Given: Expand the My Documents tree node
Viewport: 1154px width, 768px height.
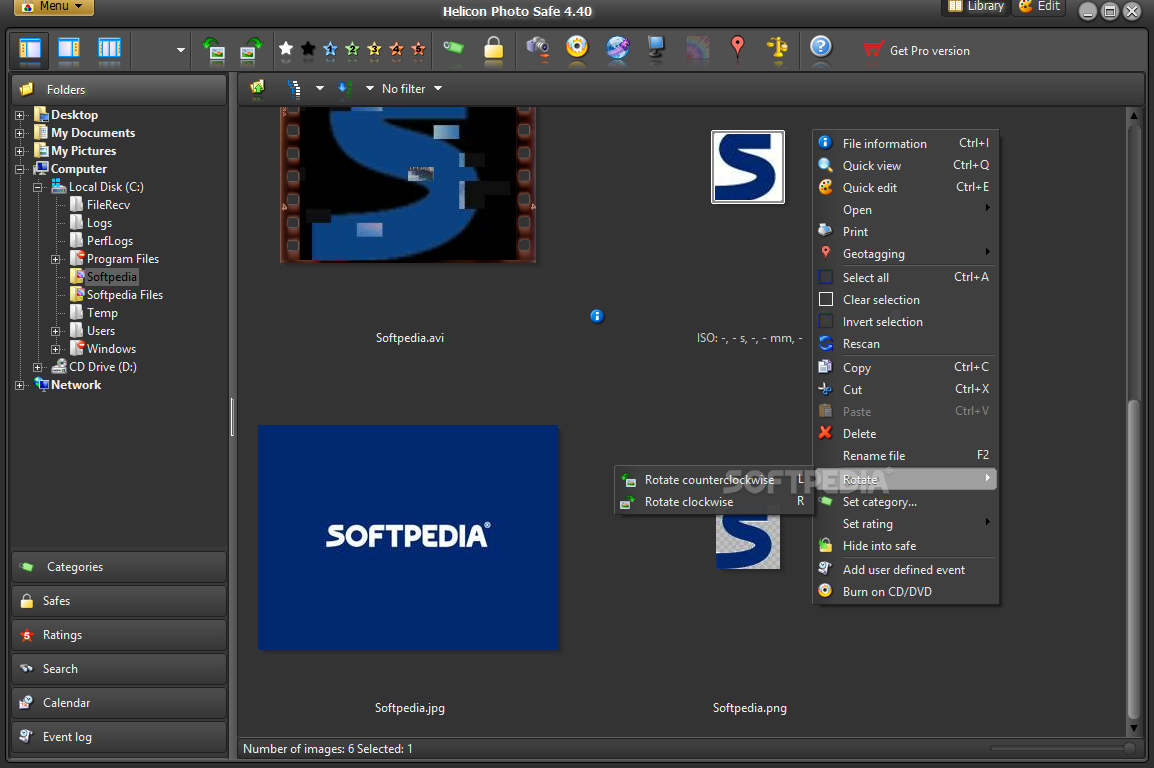Looking at the screenshot, I should pyautogui.click(x=20, y=133).
